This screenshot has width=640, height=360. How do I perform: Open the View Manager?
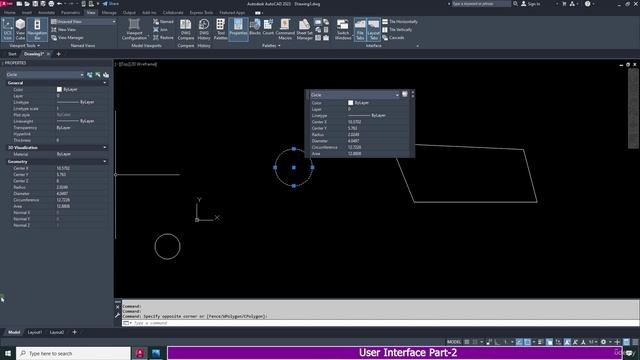(x=67, y=38)
